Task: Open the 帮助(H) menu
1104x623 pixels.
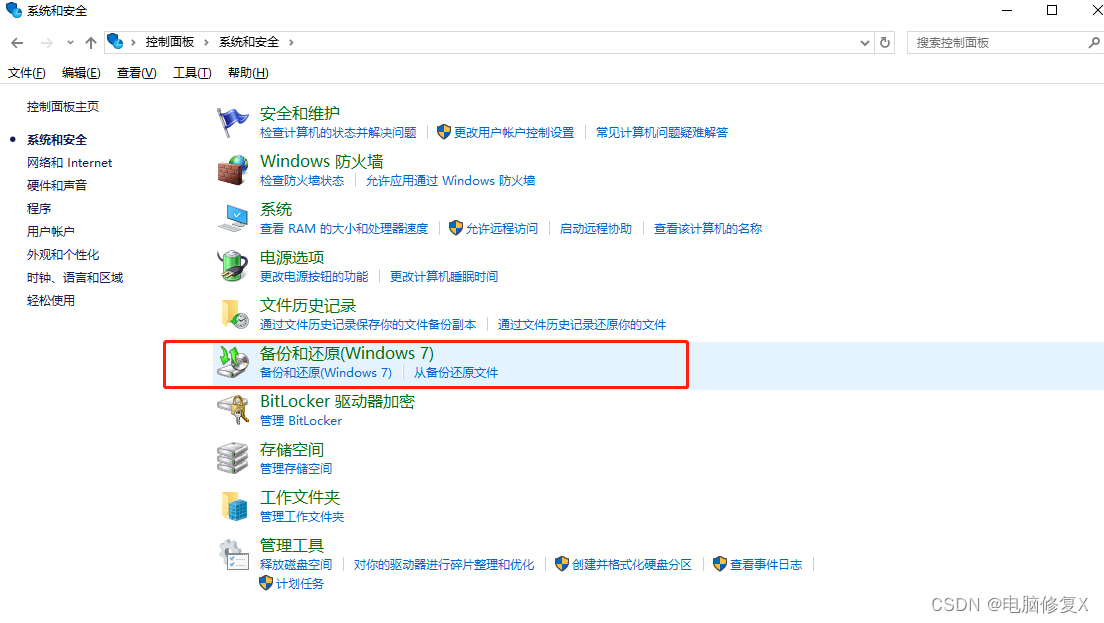Action: pyautogui.click(x=248, y=73)
